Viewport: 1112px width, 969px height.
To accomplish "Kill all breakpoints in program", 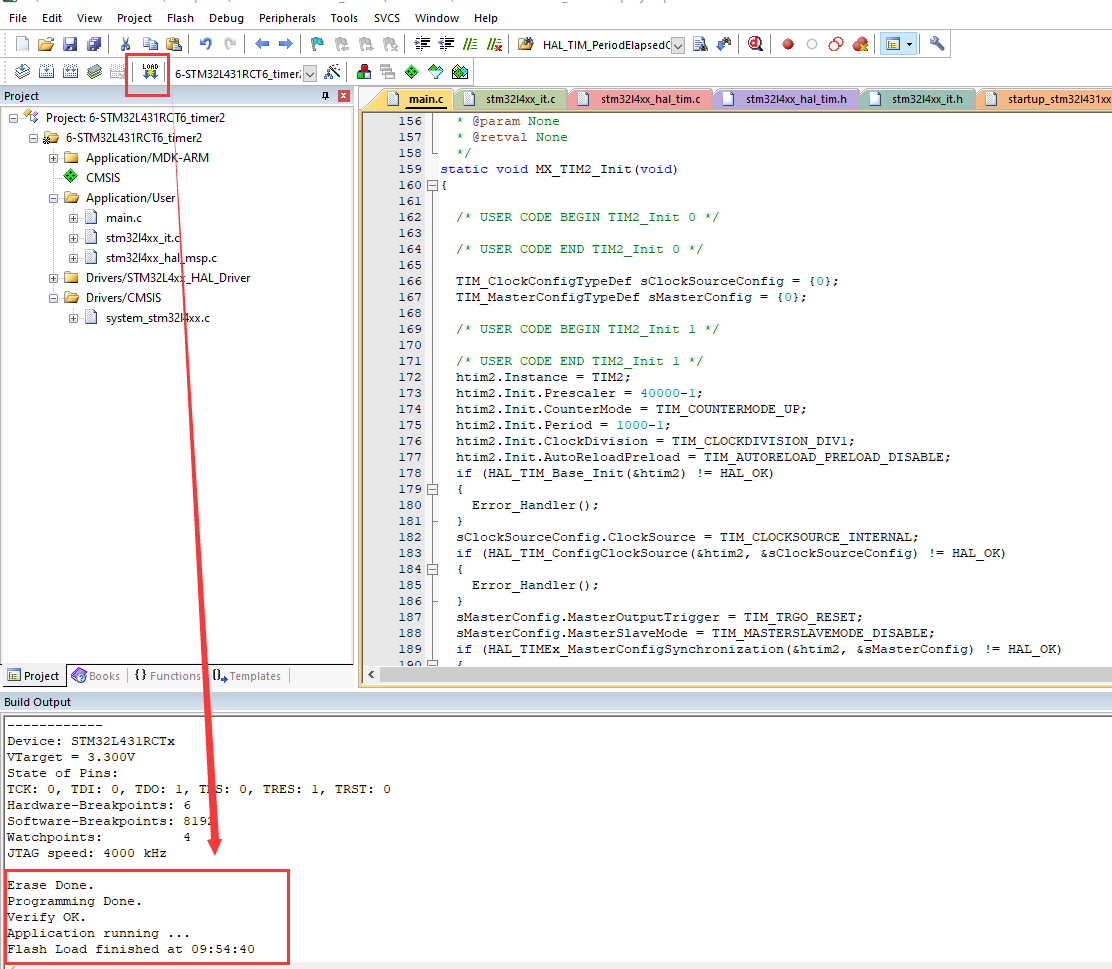I will (x=859, y=44).
